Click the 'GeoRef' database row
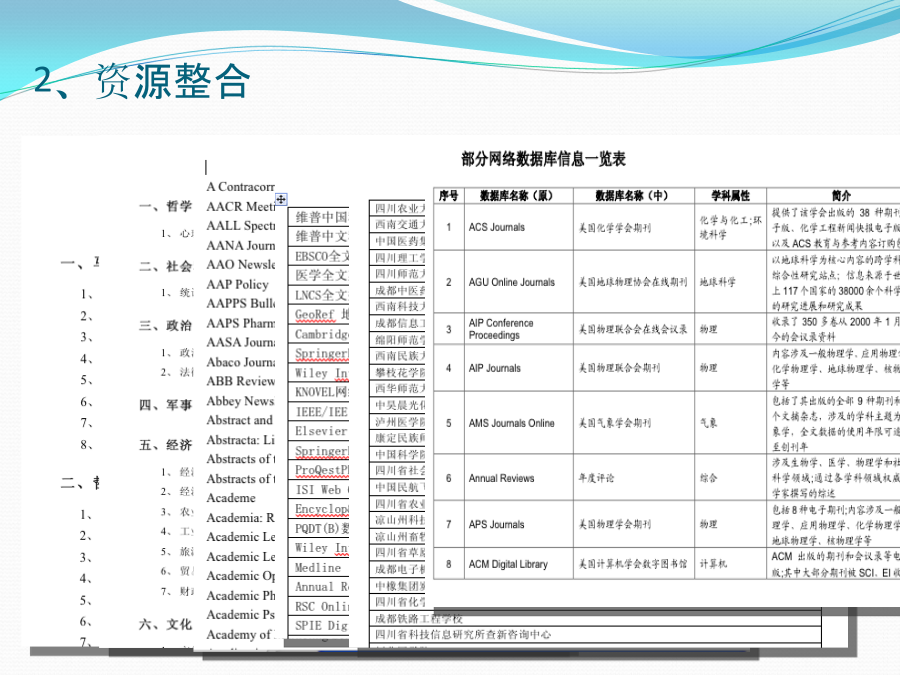Screen dimensions: 900x675 pyautogui.click(x=319, y=315)
